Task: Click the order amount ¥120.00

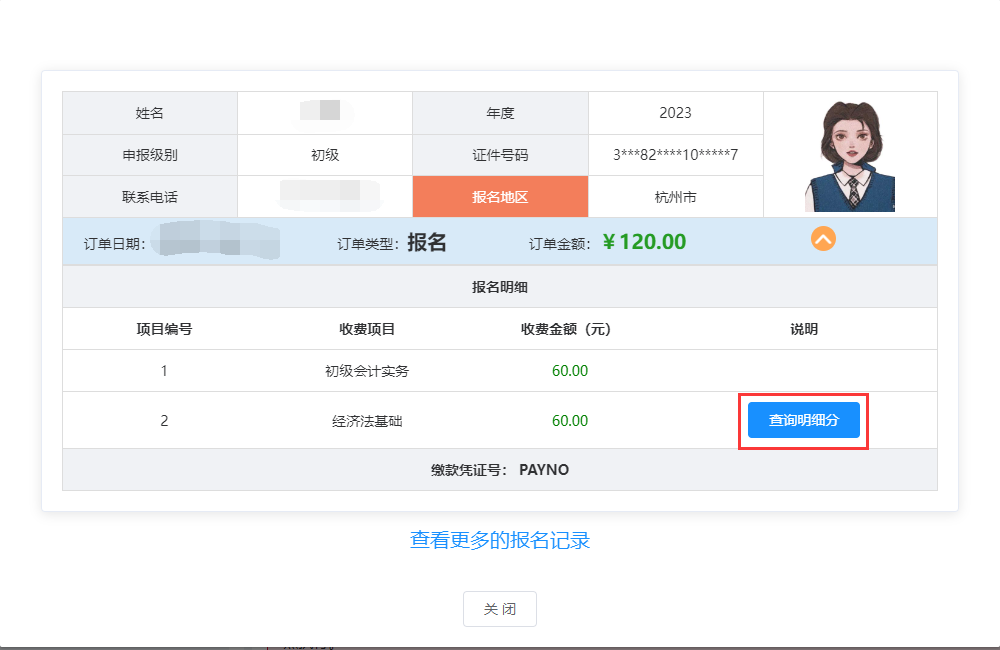Action: [x=644, y=240]
